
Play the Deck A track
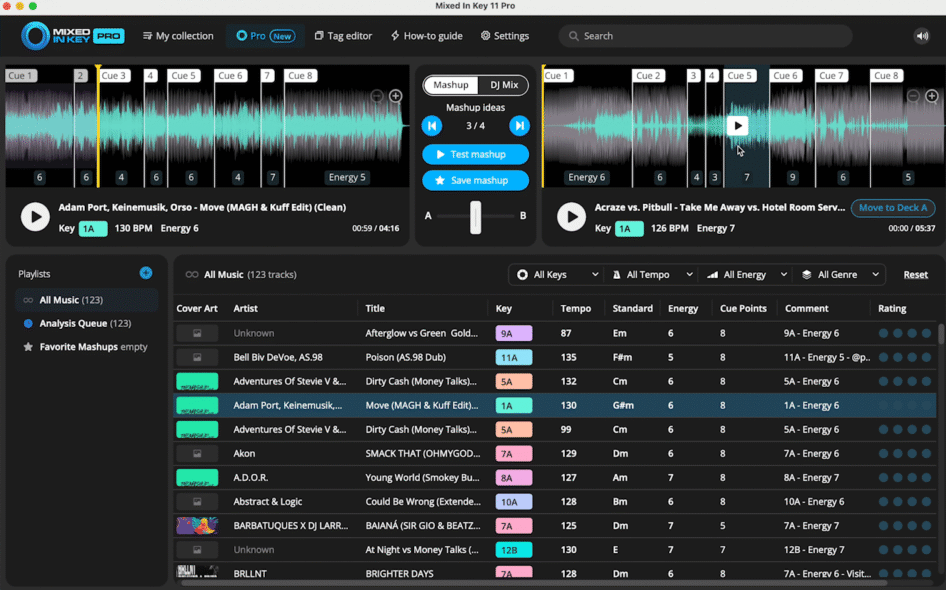(35, 216)
